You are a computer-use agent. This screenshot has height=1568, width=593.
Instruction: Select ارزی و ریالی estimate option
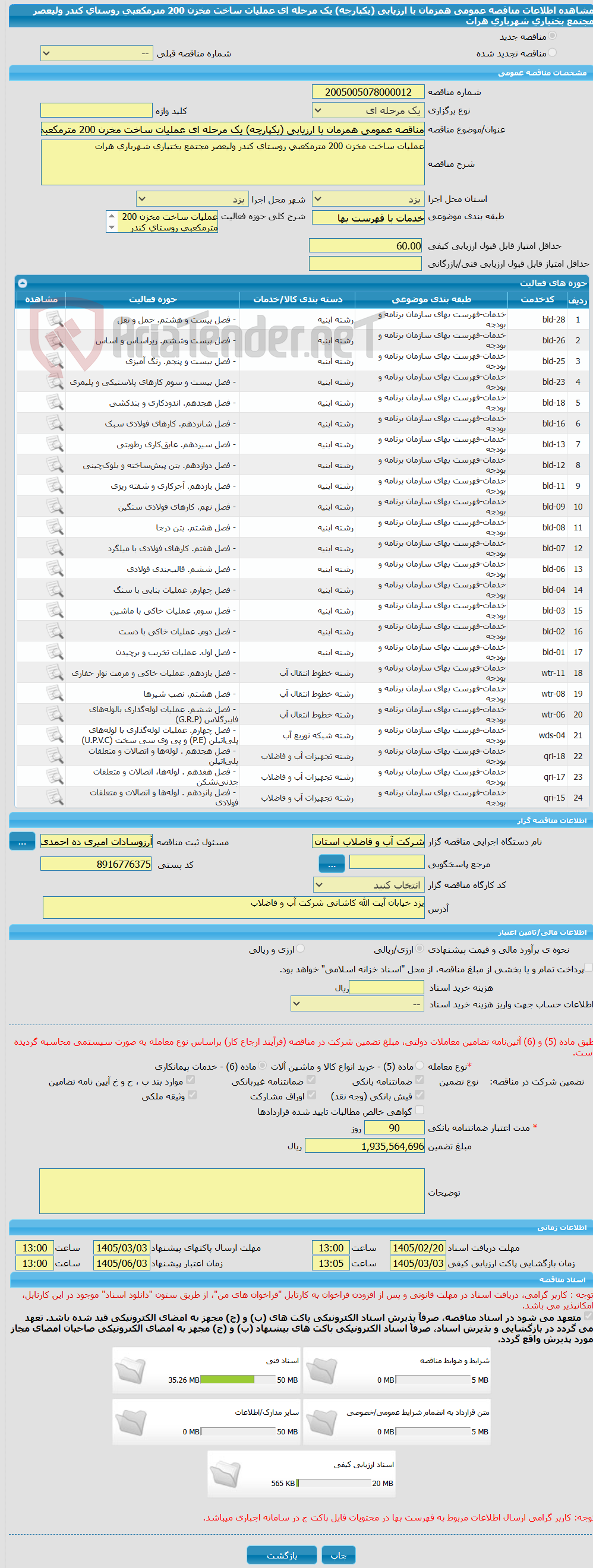tap(300, 949)
